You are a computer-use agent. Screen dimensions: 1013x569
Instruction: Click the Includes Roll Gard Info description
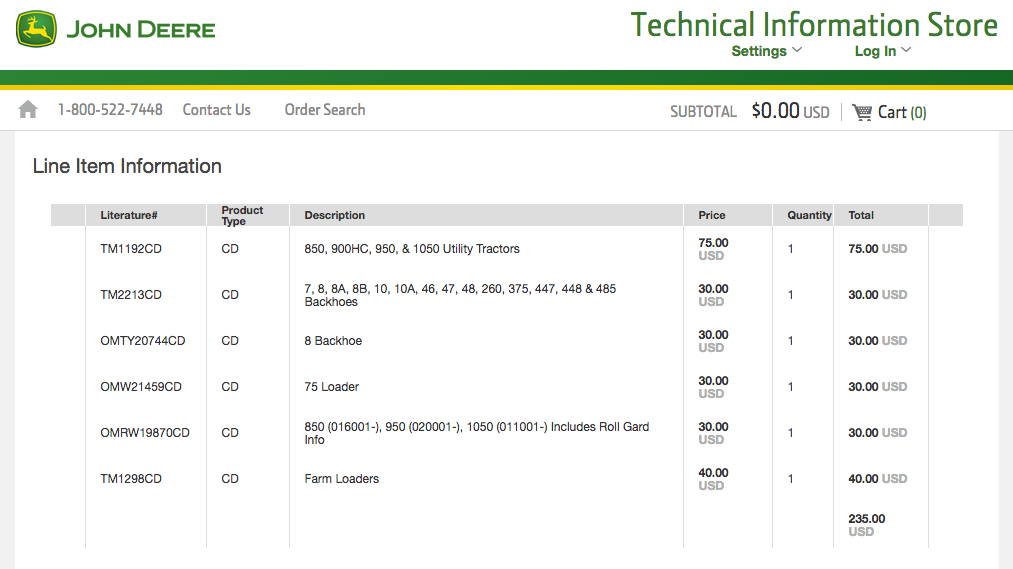477,433
